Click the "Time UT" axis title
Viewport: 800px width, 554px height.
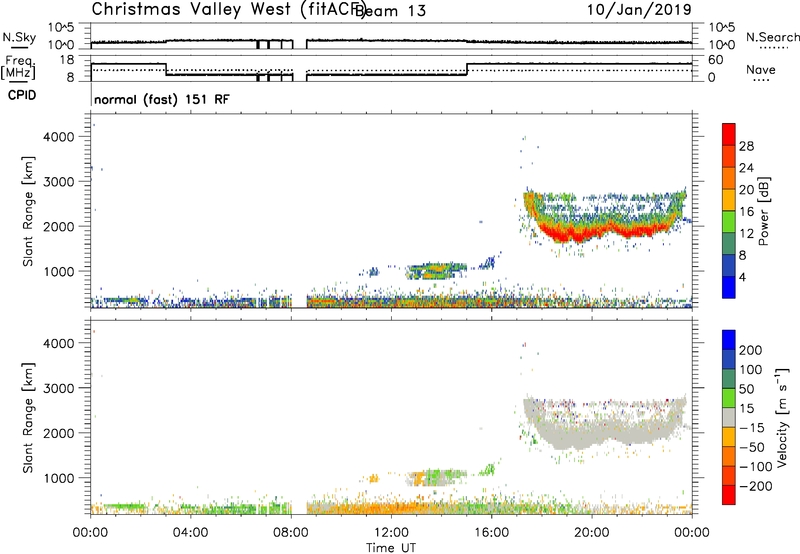(391, 548)
